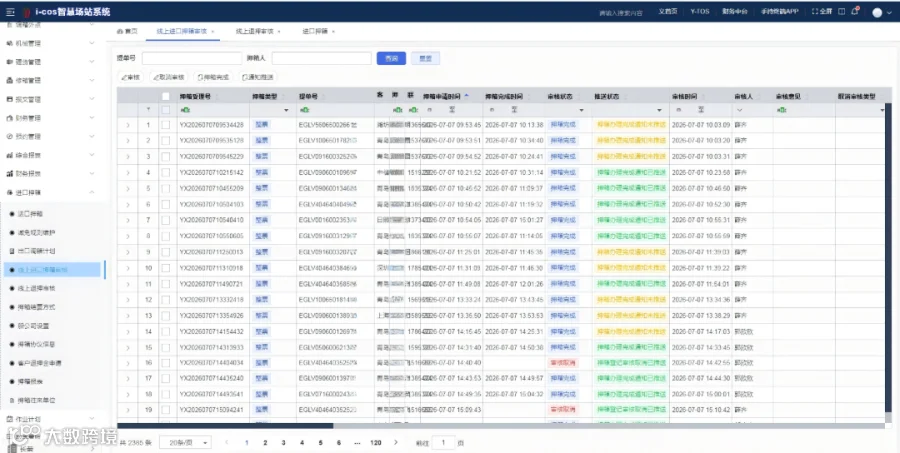
Task: Focus the 押箱人 input field
Action: click(x=321, y=58)
